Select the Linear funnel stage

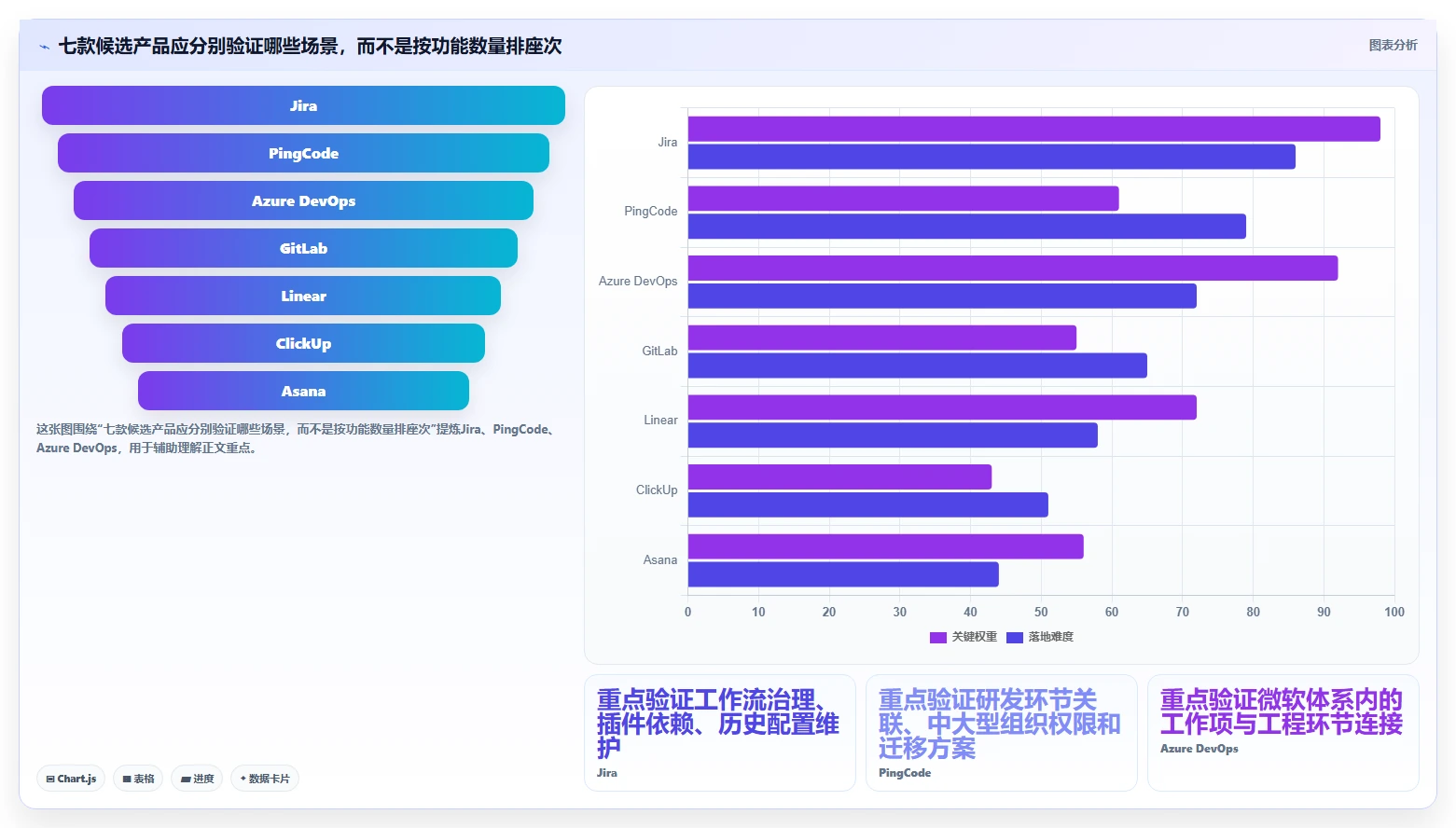[303, 296]
